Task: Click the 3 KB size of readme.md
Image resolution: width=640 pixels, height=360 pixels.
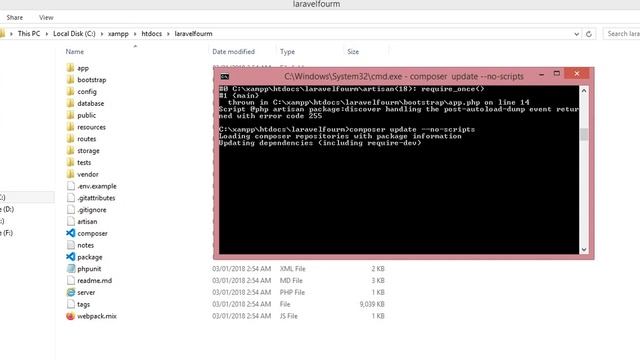Action: coord(378,280)
